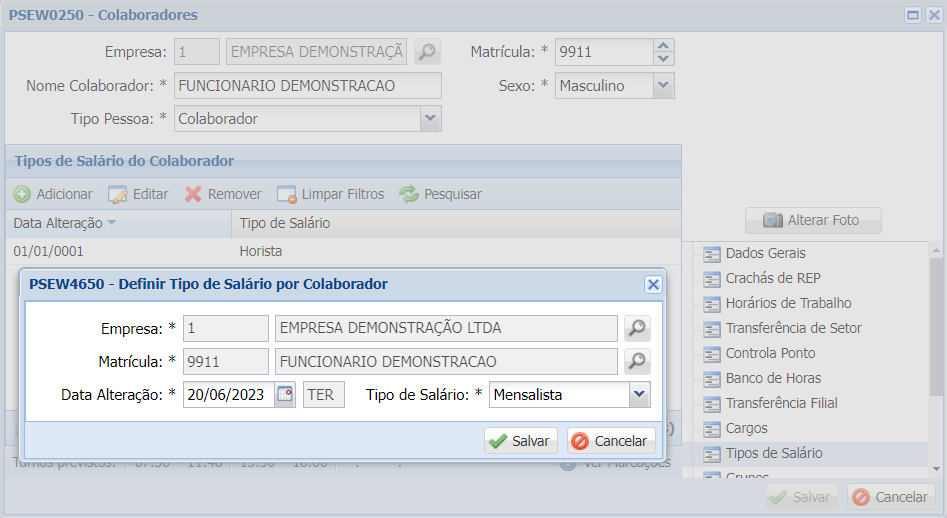Click Cancelar in the Colaboradores window footer

[891, 497]
